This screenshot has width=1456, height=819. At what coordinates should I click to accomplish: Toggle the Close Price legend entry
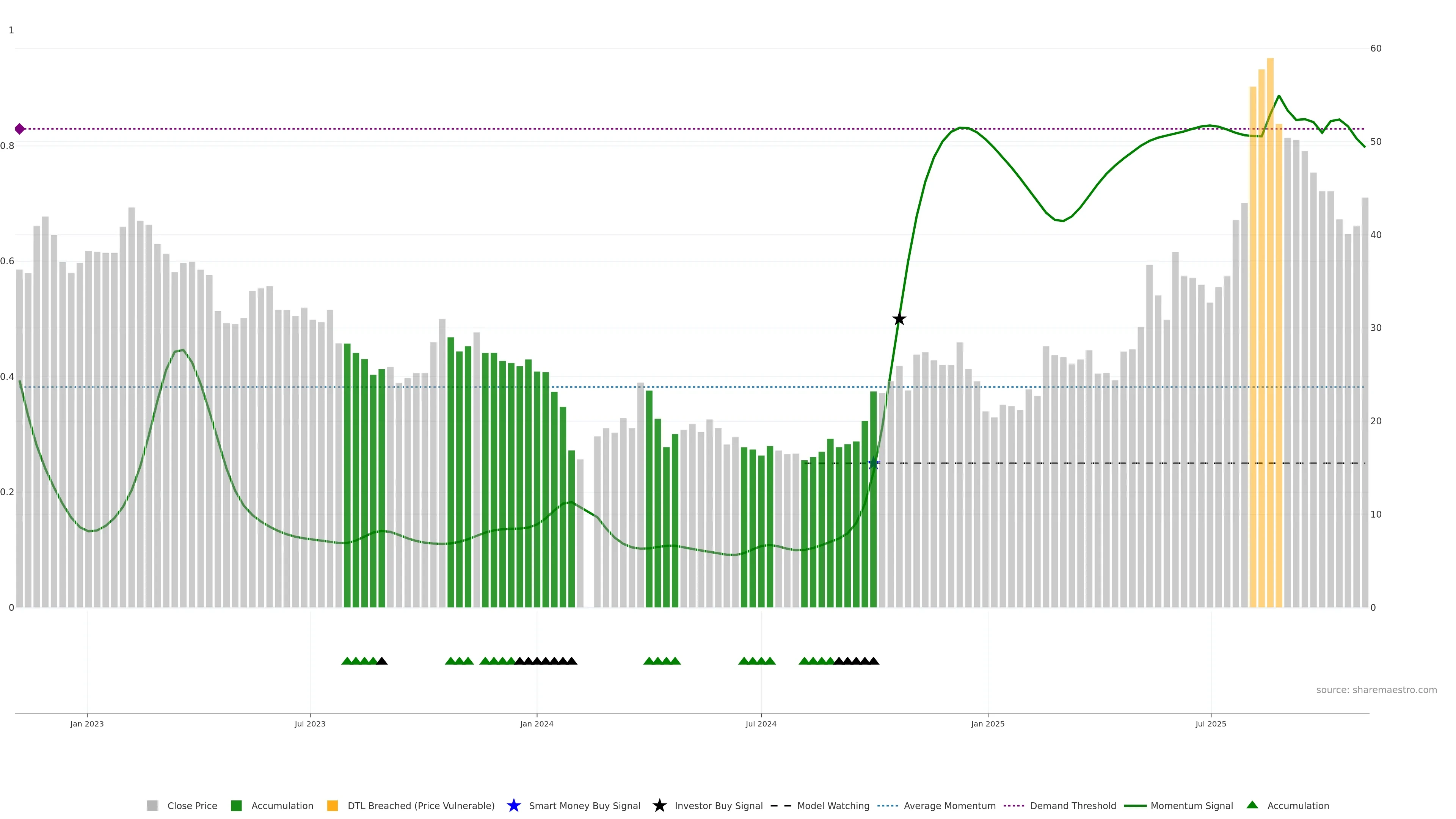(191, 805)
